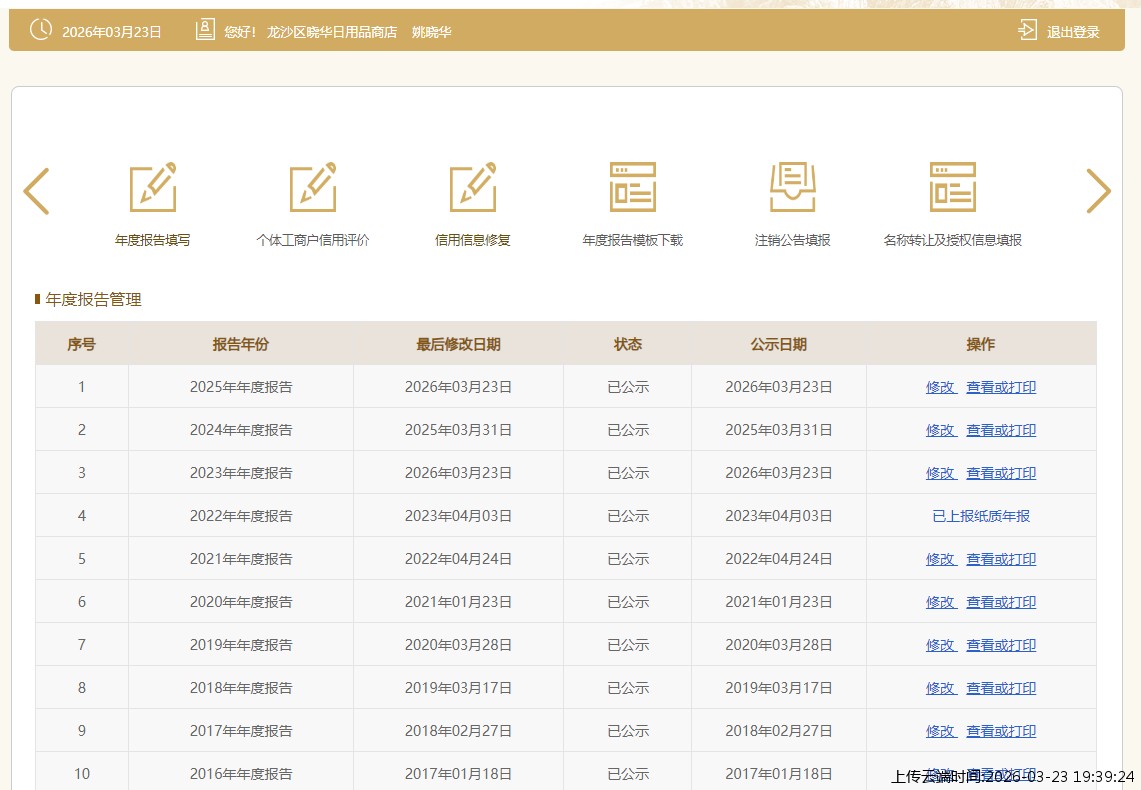Click the 名称转让及授权信息填报 icon
Image resolution: width=1141 pixels, height=790 pixels.
[x=952, y=187]
